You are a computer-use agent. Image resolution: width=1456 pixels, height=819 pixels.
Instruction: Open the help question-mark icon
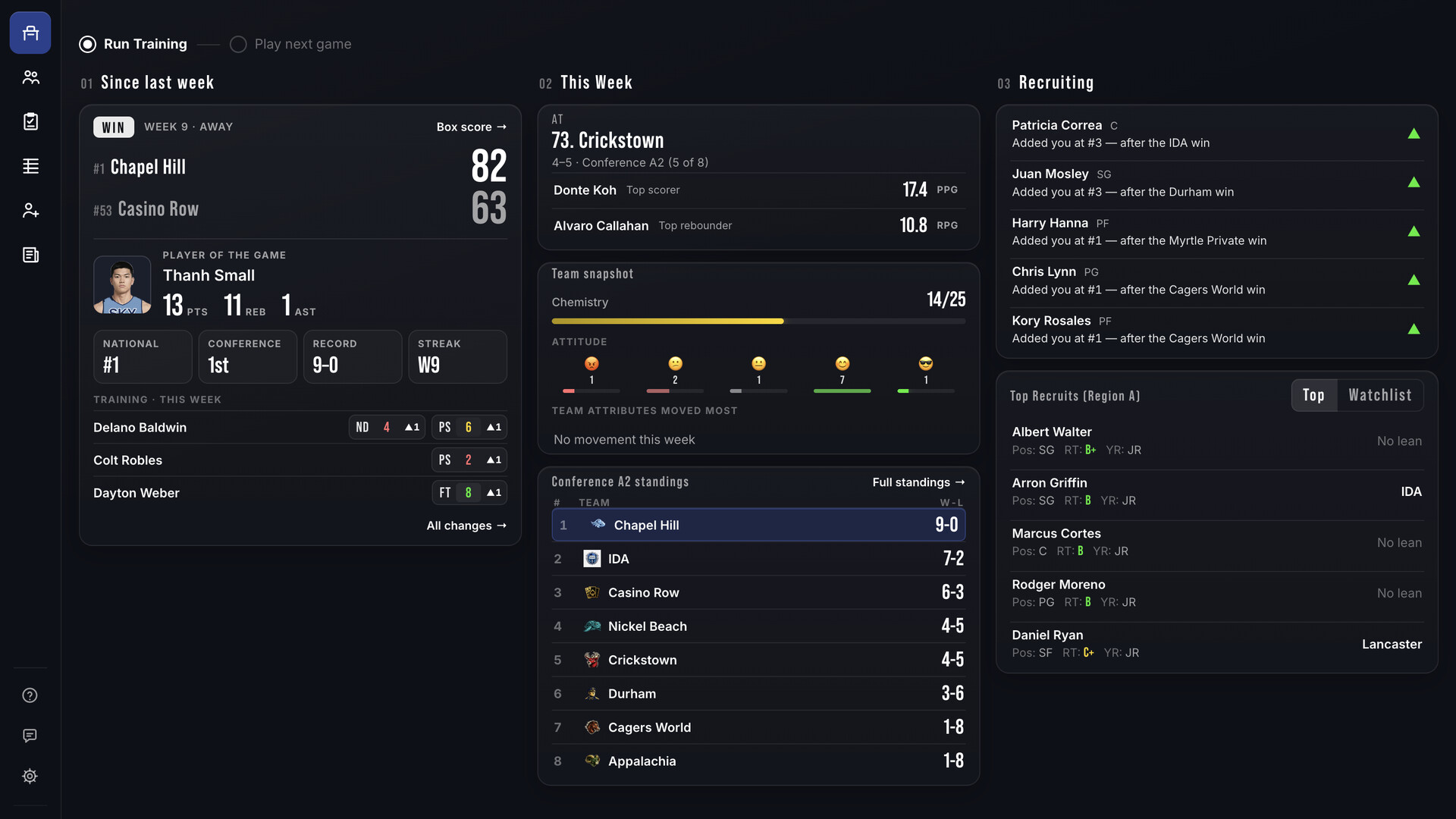tap(30, 695)
